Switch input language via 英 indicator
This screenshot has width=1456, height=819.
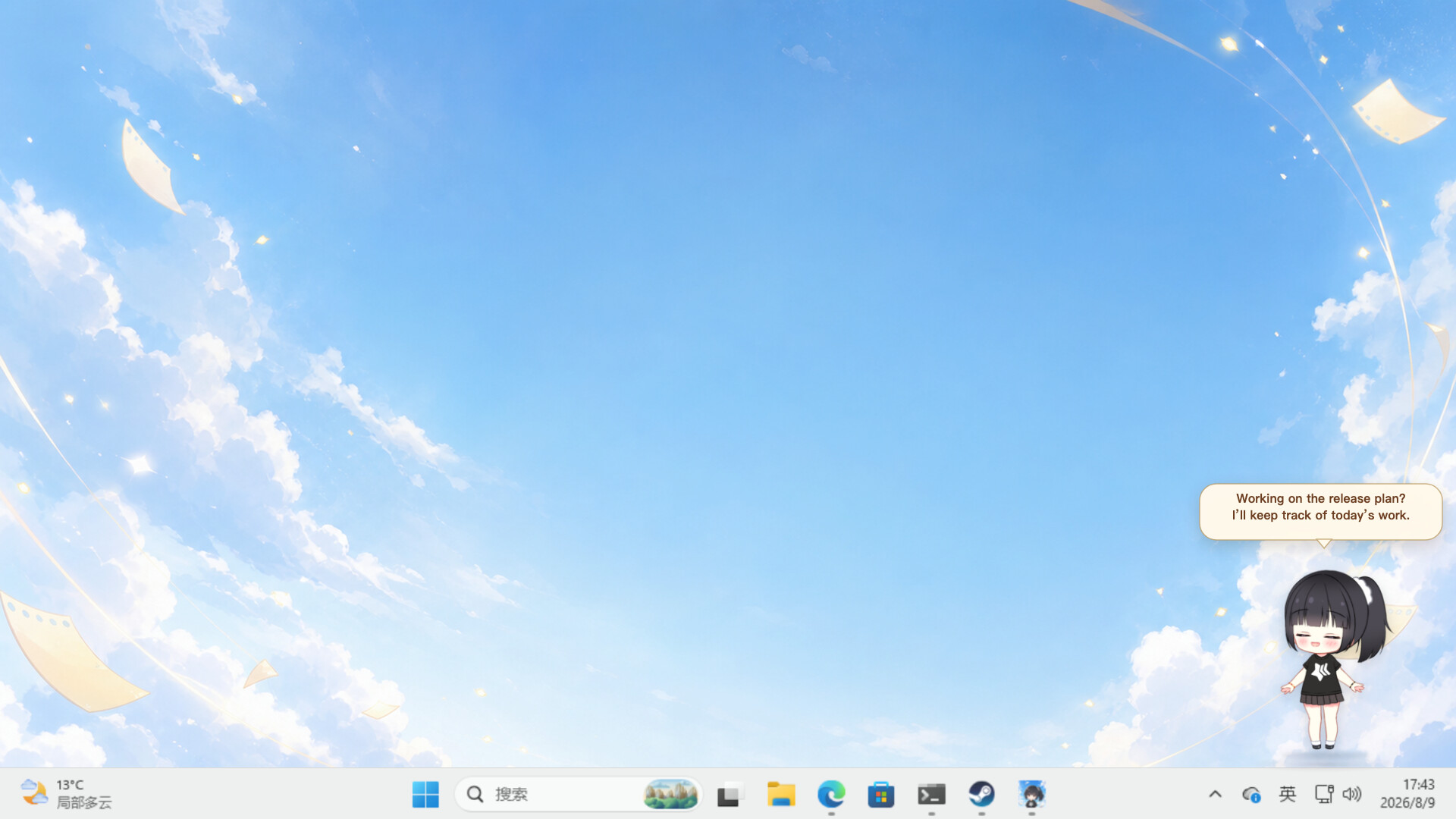coord(1288,794)
